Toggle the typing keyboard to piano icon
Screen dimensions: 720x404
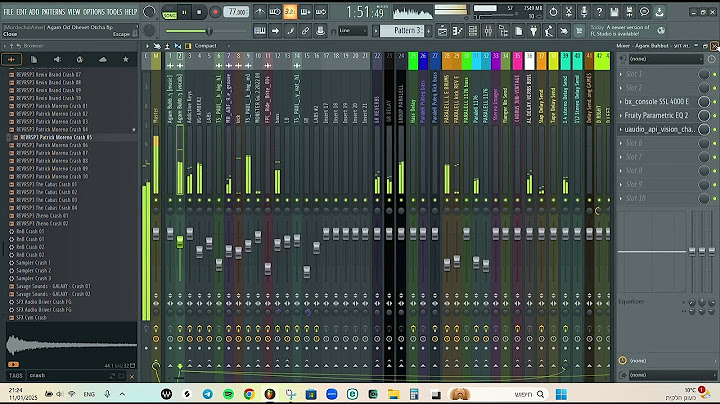tap(260, 31)
